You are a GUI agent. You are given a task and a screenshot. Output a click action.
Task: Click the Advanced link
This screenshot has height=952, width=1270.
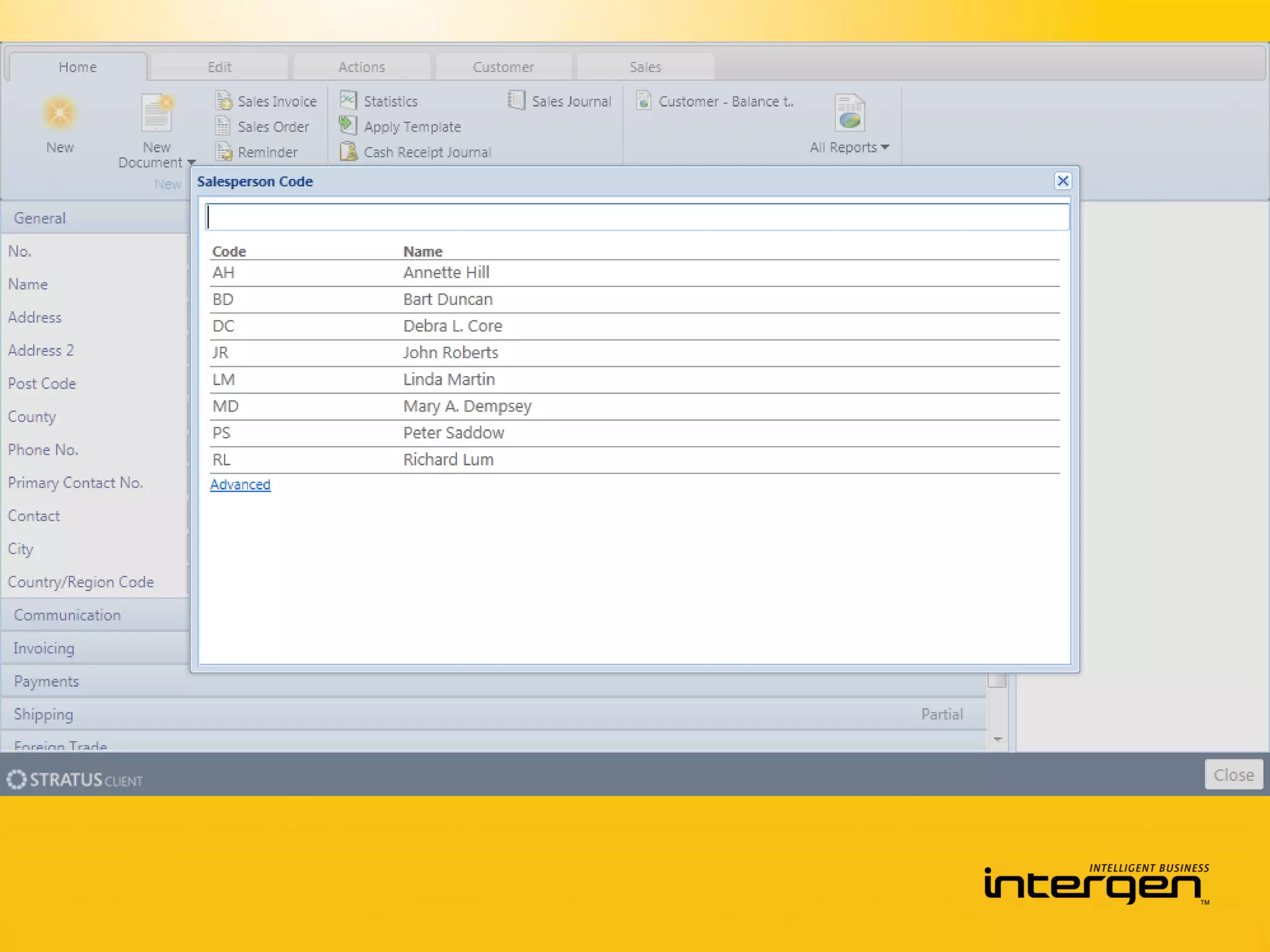[240, 485]
